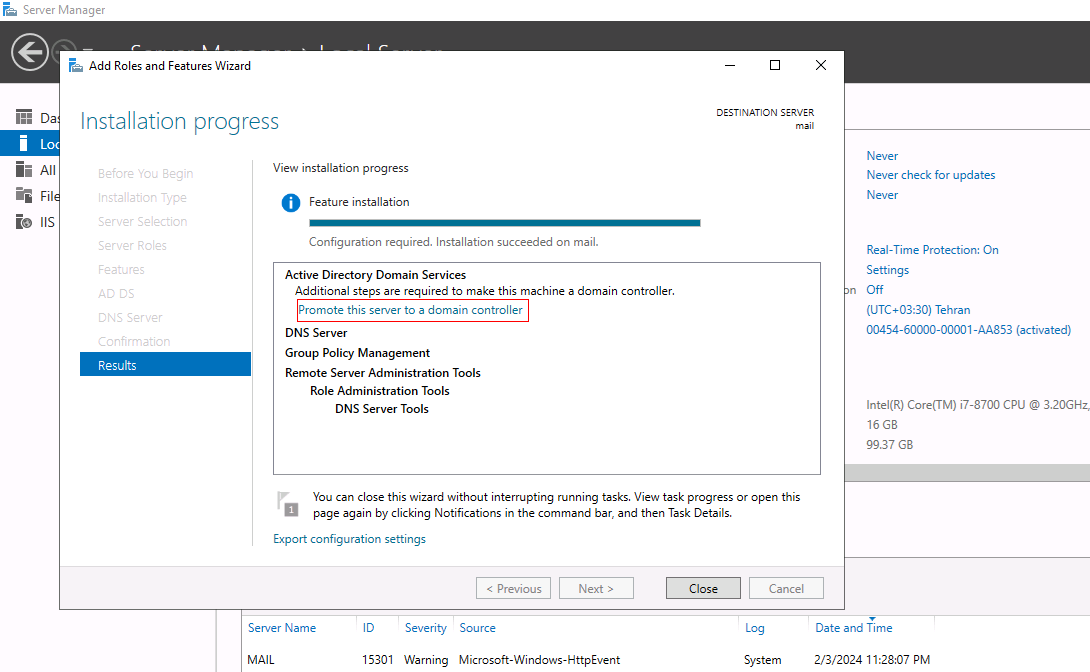This screenshot has width=1090, height=672.
Task: Click the Server Manager title bar icon
Action: 10,10
